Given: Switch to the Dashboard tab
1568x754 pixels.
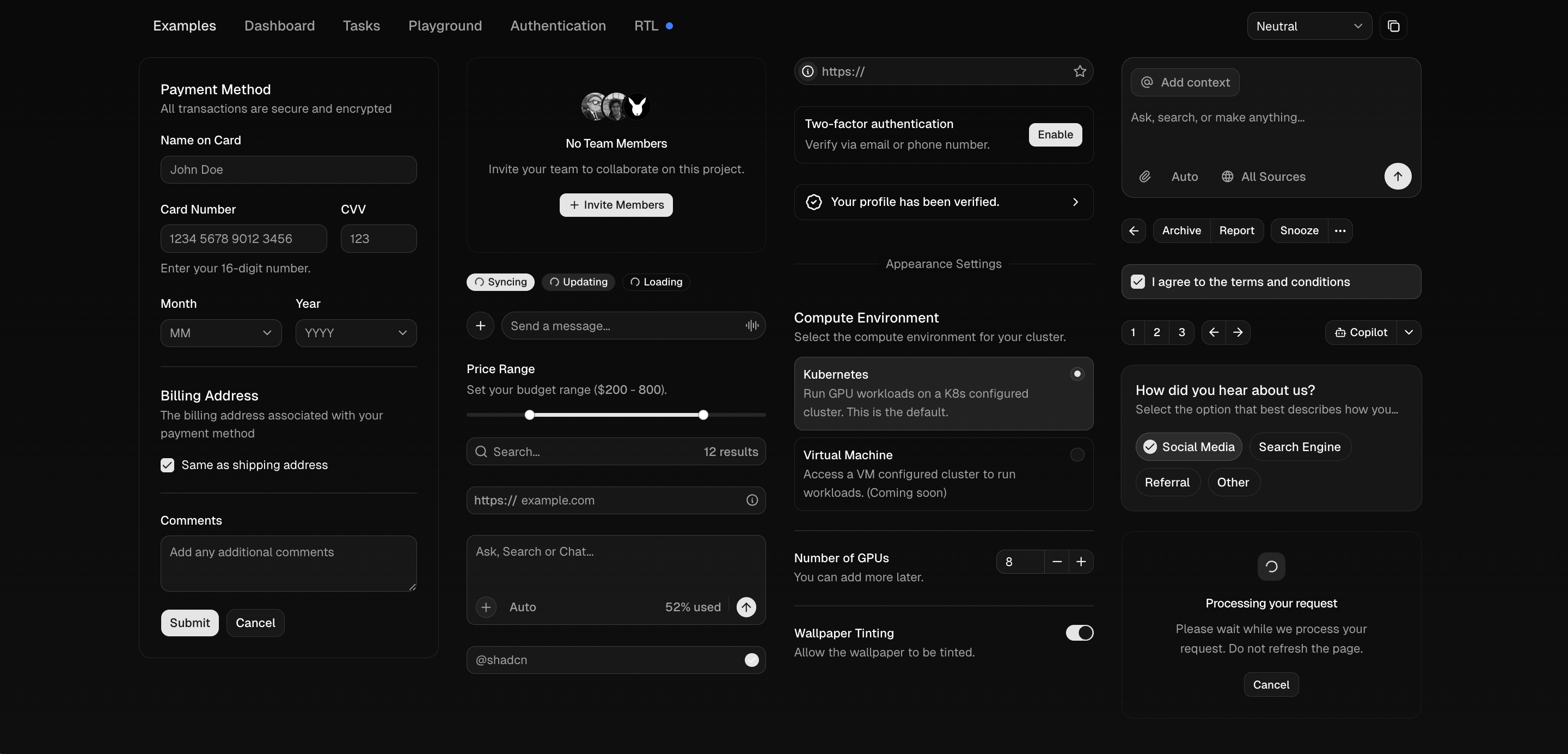Looking at the screenshot, I should [x=279, y=26].
